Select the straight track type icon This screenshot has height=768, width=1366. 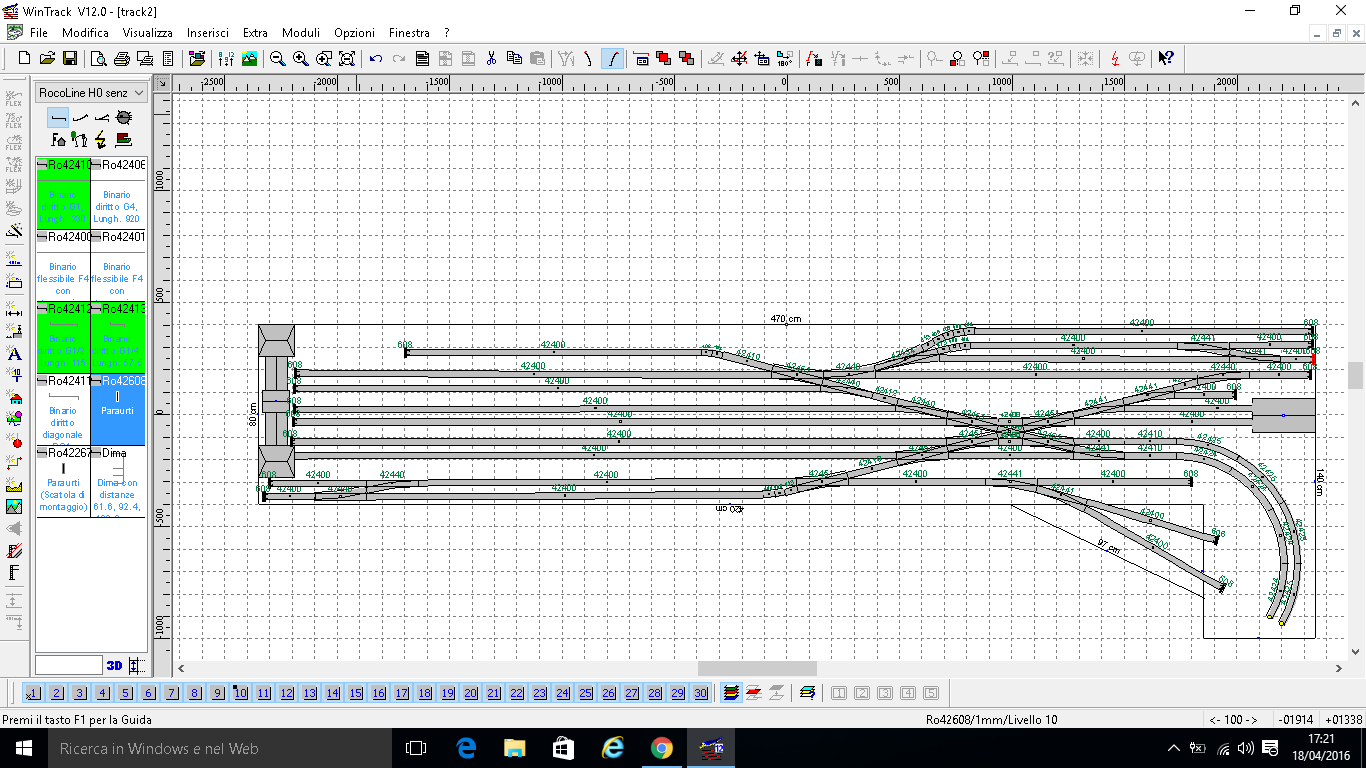58,118
